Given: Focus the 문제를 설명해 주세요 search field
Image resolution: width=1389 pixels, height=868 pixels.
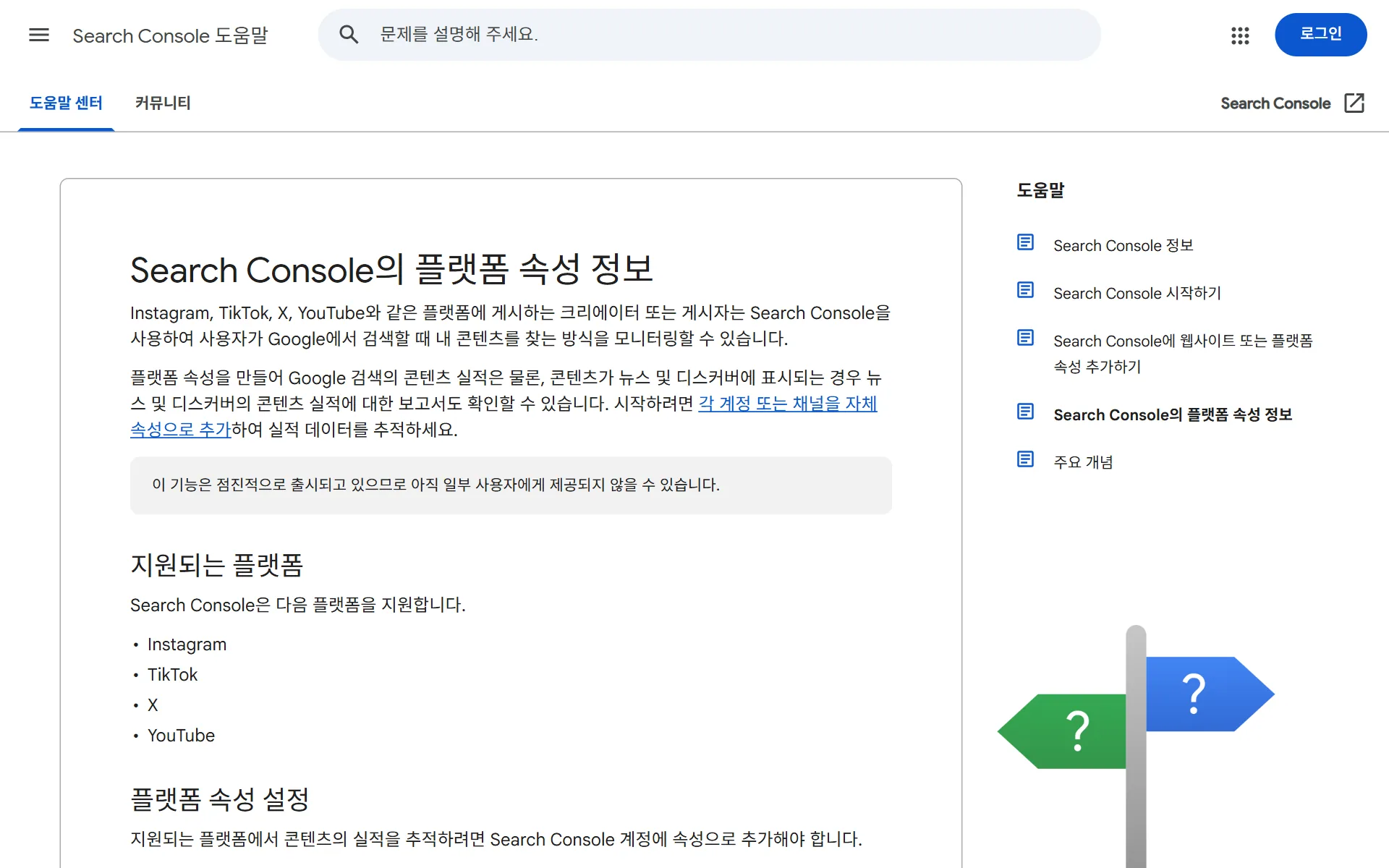Looking at the screenshot, I should pos(709,35).
